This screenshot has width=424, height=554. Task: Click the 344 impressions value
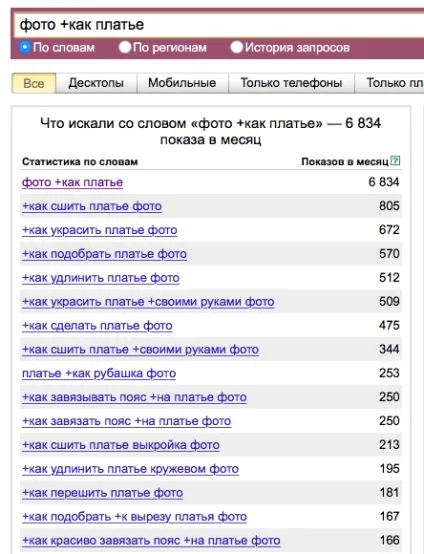(x=389, y=349)
